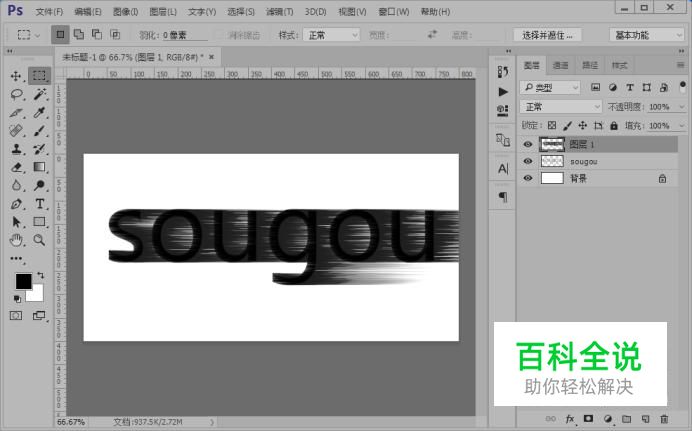Viewport: 692px width, 431px height.
Task: Open the 基本功能 workspace dropdown
Action: 647,35
